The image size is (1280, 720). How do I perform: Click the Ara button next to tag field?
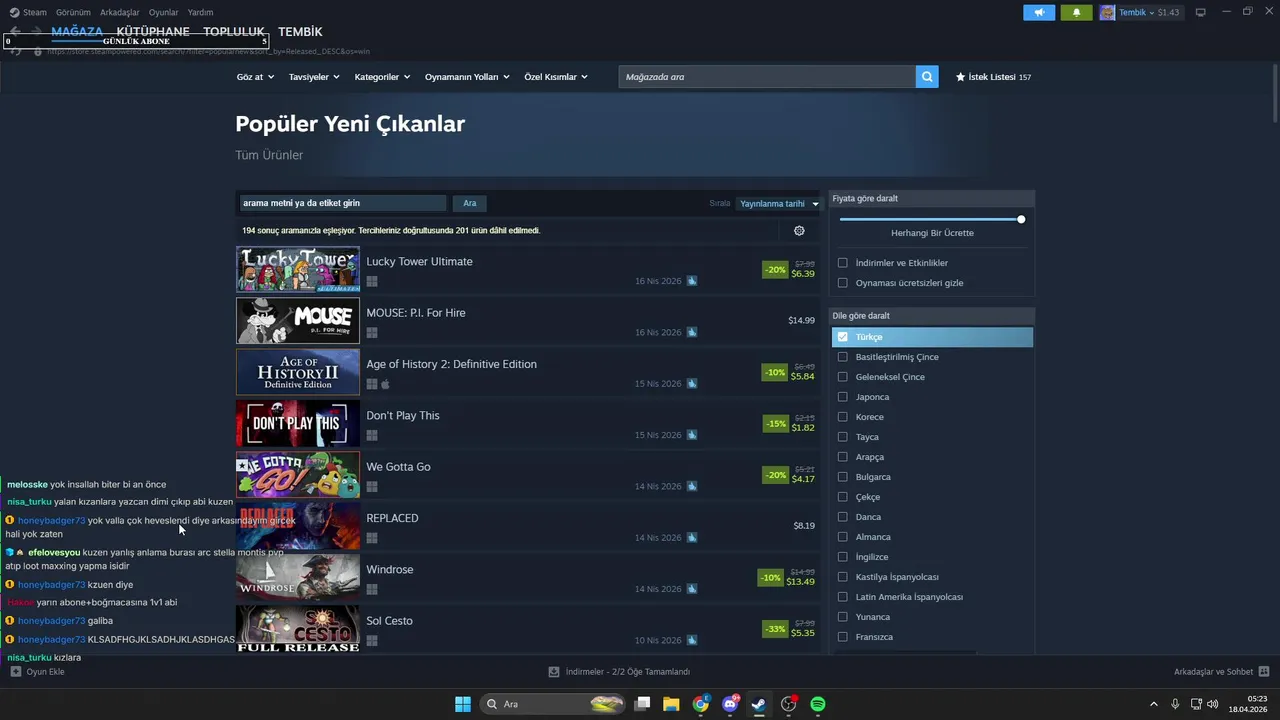470,203
